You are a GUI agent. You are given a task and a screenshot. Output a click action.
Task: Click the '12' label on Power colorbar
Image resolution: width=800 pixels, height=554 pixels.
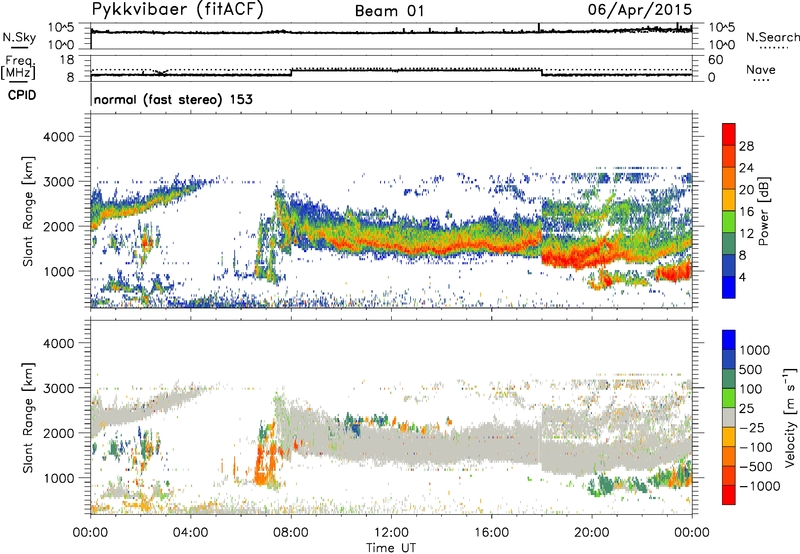pos(746,234)
